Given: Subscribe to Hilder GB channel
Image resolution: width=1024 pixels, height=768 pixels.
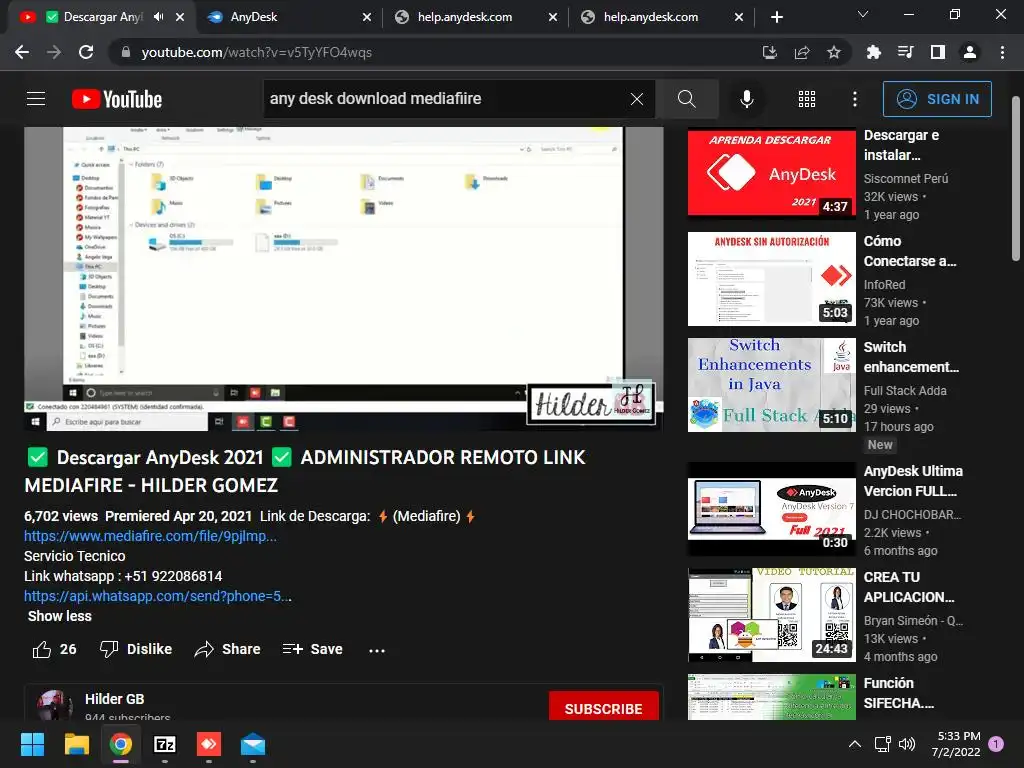Looking at the screenshot, I should [x=603, y=708].
